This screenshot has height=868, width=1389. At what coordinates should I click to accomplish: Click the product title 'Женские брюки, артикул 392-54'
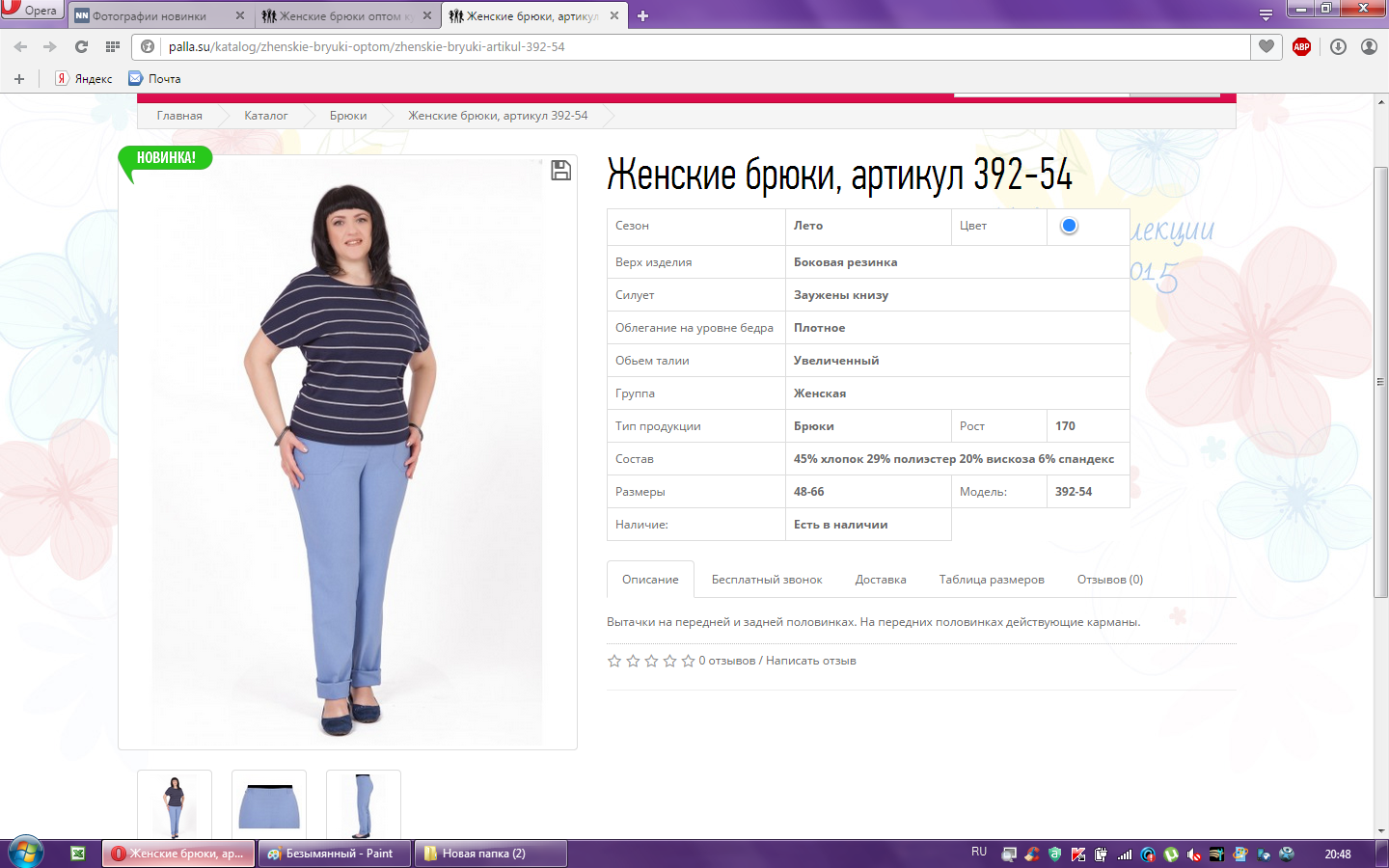(x=839, y=176)
